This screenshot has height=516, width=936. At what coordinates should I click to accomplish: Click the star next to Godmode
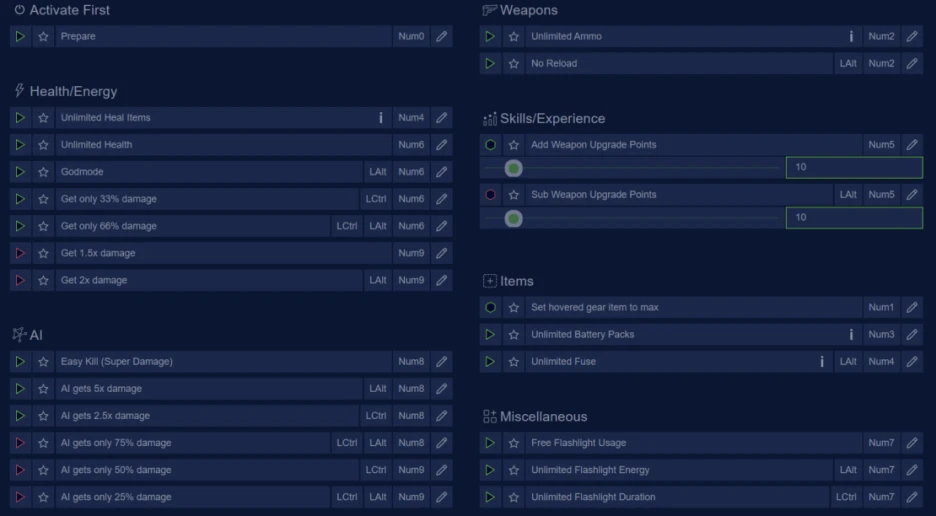point(43,172)
